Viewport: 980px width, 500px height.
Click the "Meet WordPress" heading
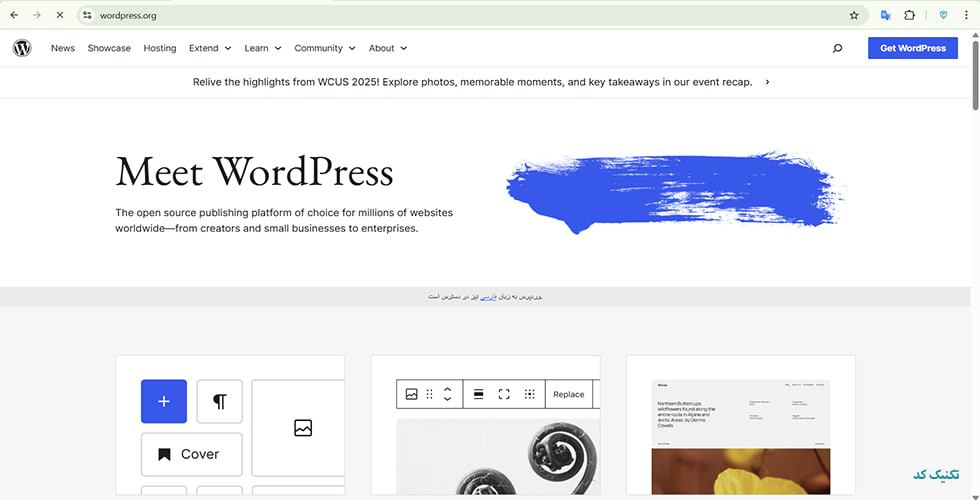point(254,171)
